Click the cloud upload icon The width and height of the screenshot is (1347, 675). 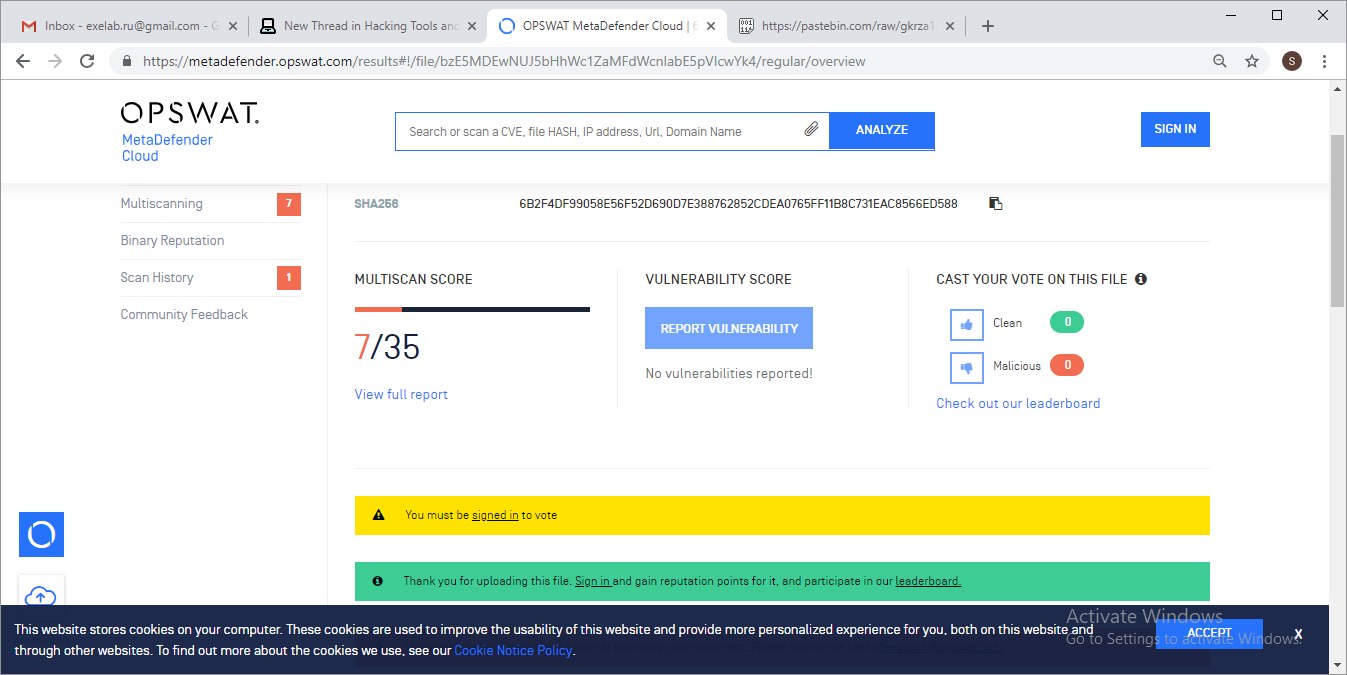tap(41, 597)
